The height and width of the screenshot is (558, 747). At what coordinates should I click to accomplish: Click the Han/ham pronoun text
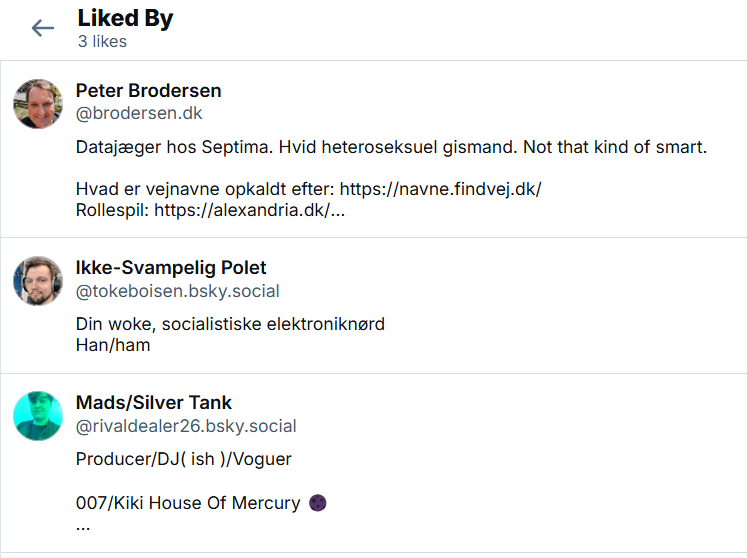[113, 345]
